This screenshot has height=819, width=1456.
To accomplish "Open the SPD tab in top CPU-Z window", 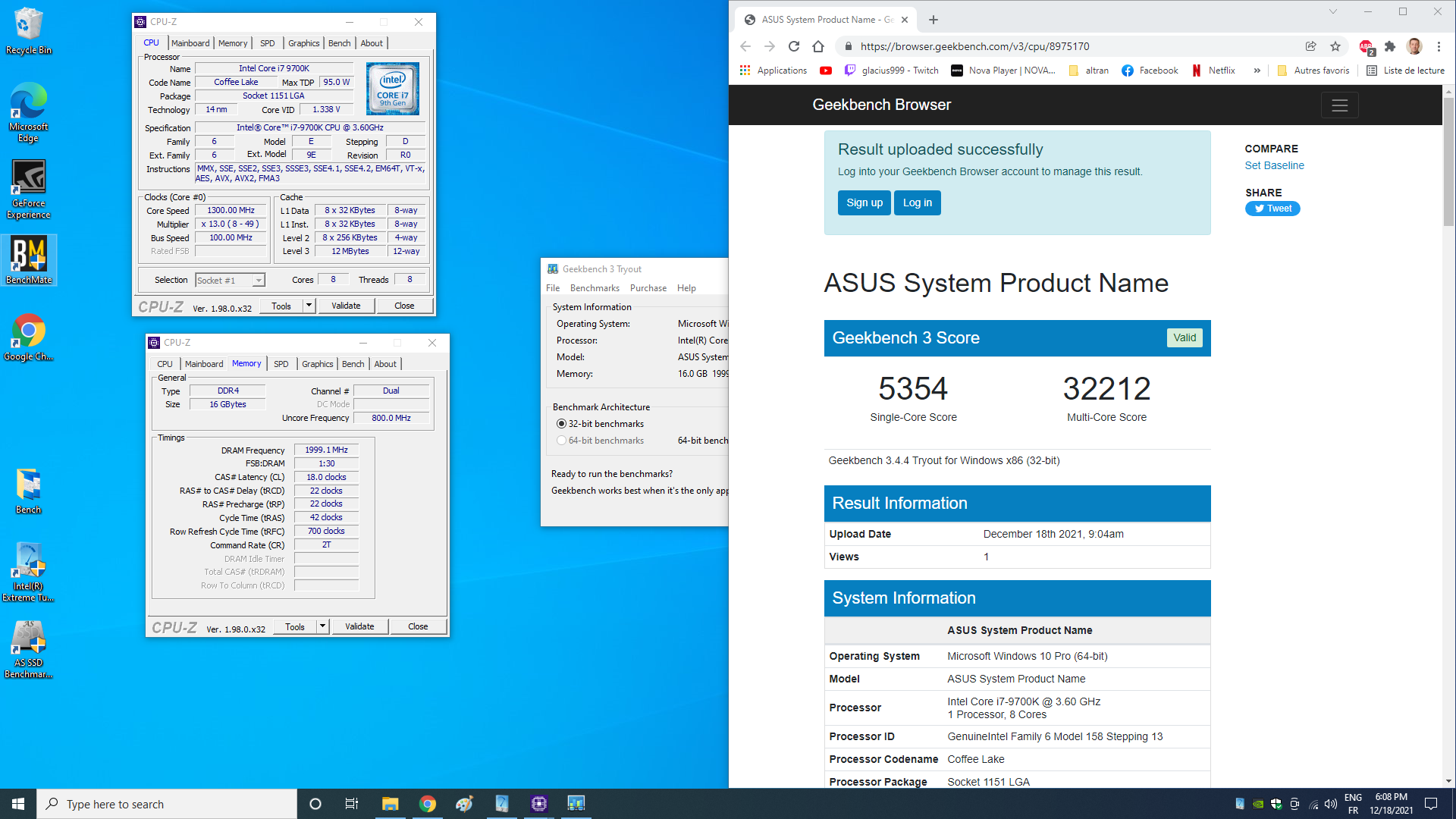I will (x=268, y=43).
